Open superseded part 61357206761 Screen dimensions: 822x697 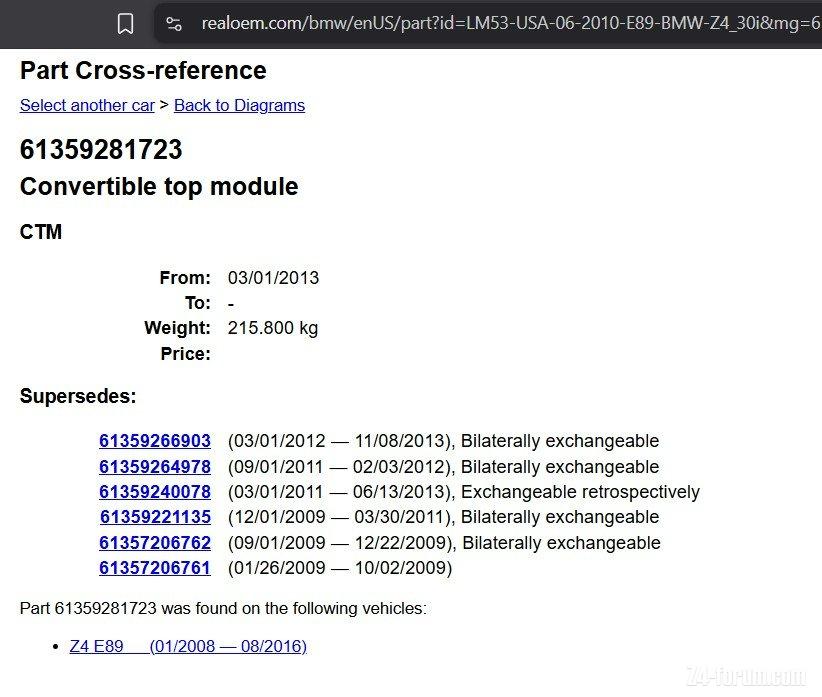[x=155, y=568]
